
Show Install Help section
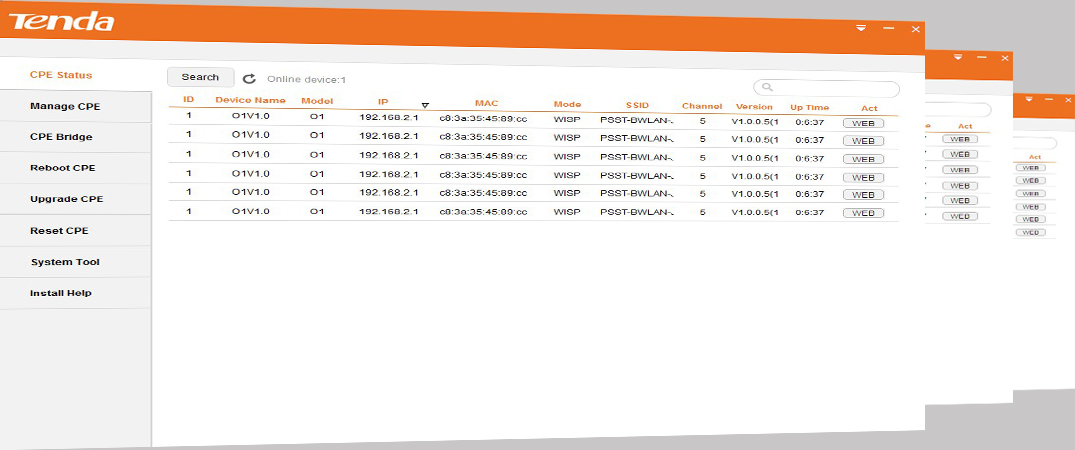[60, 293]
